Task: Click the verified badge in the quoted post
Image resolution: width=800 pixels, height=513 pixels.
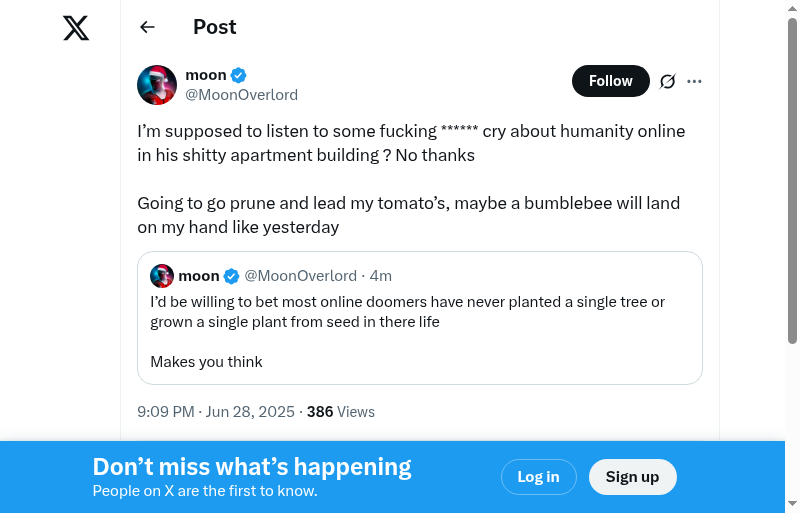Action: 231,276
